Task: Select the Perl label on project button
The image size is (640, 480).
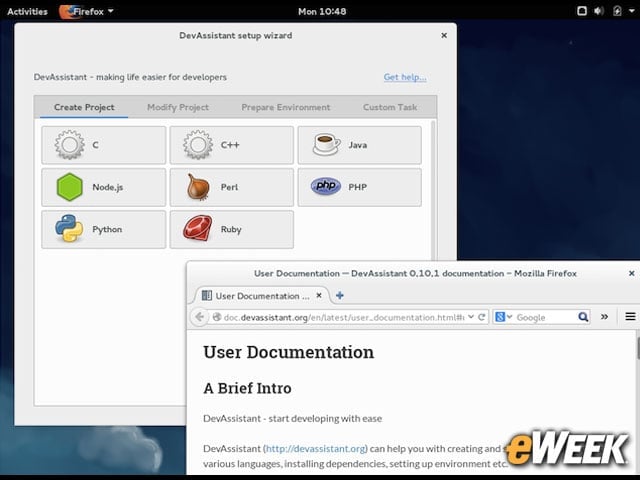Action: click(x=229, y=187)
